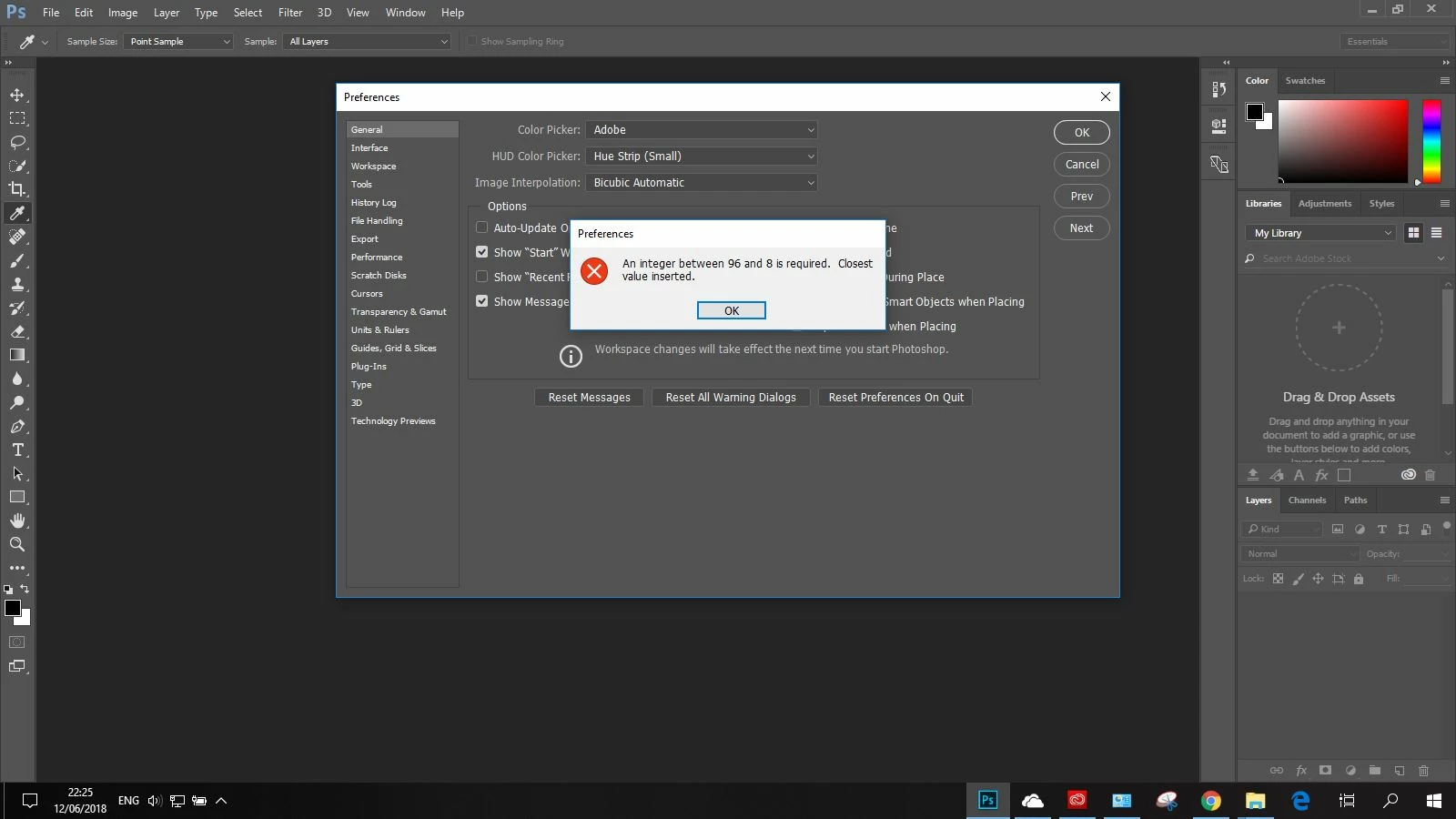Open the Color Picker dropdown
This screenshot has height=819, width=1456.
pos(702,130)
